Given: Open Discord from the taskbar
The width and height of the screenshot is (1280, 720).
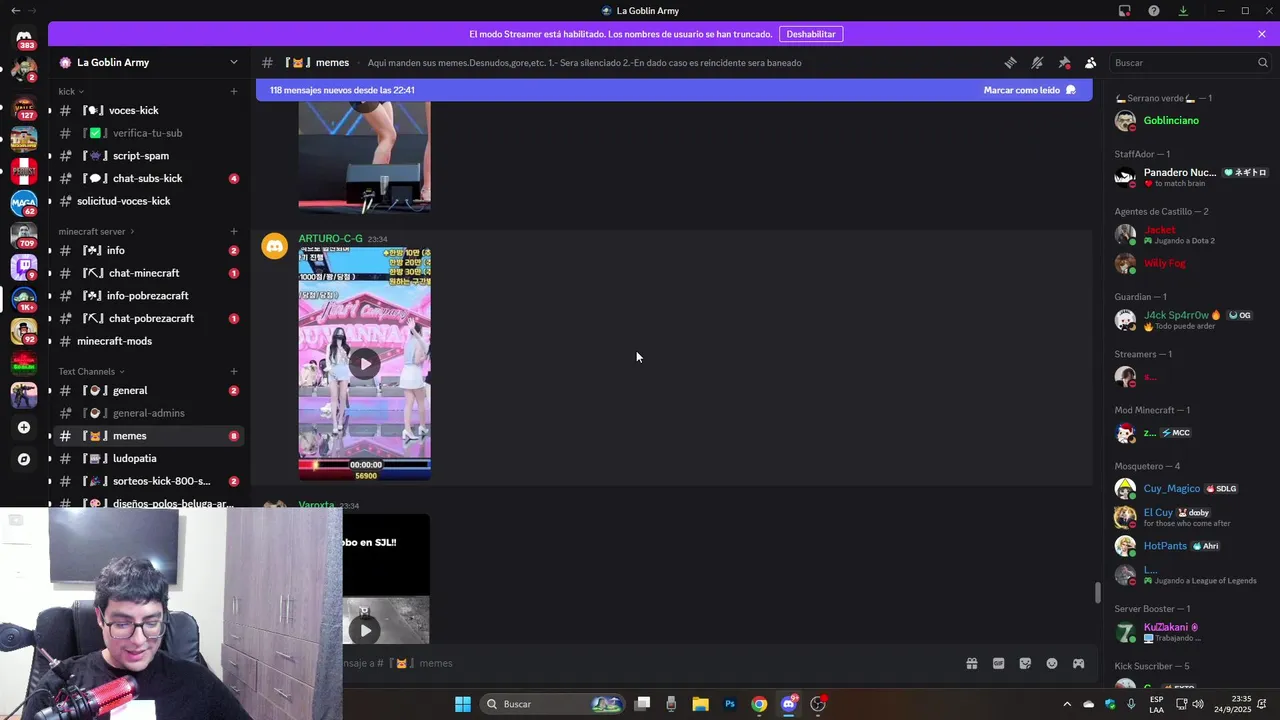Looking at the screenshot, I should tap(789, 704).
